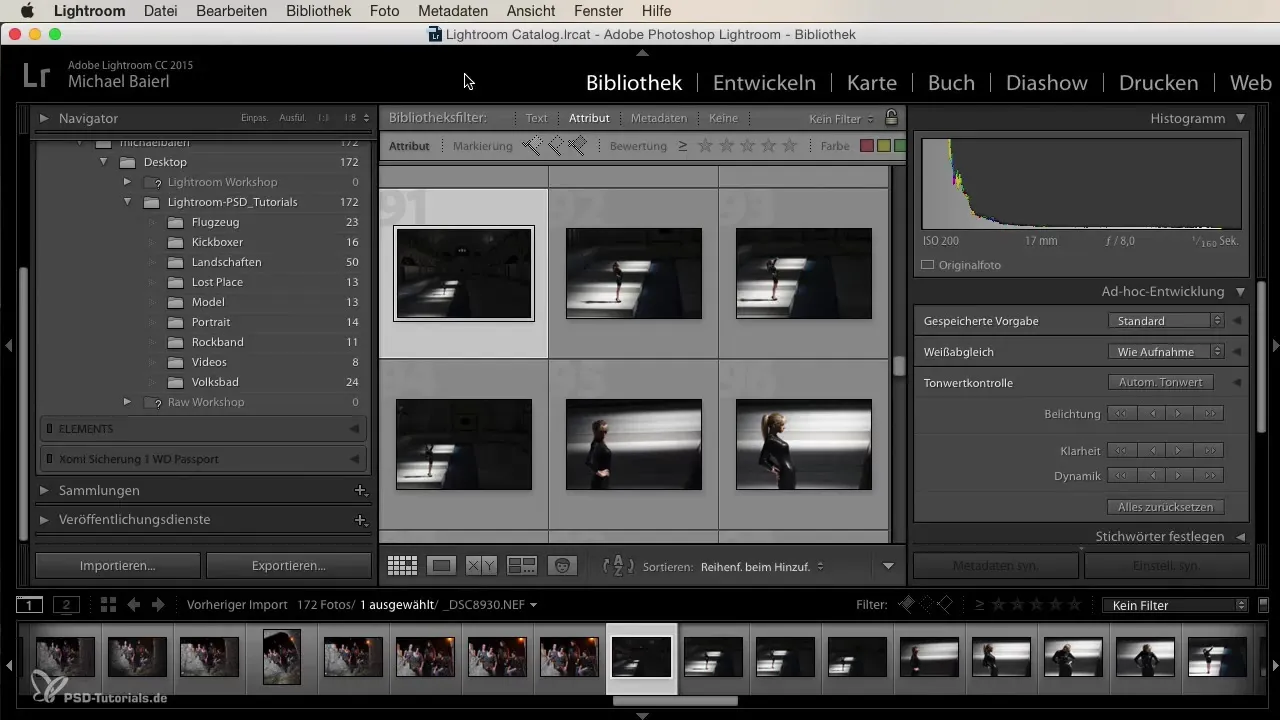Increase Belichtung by large step

point(1210,414)
